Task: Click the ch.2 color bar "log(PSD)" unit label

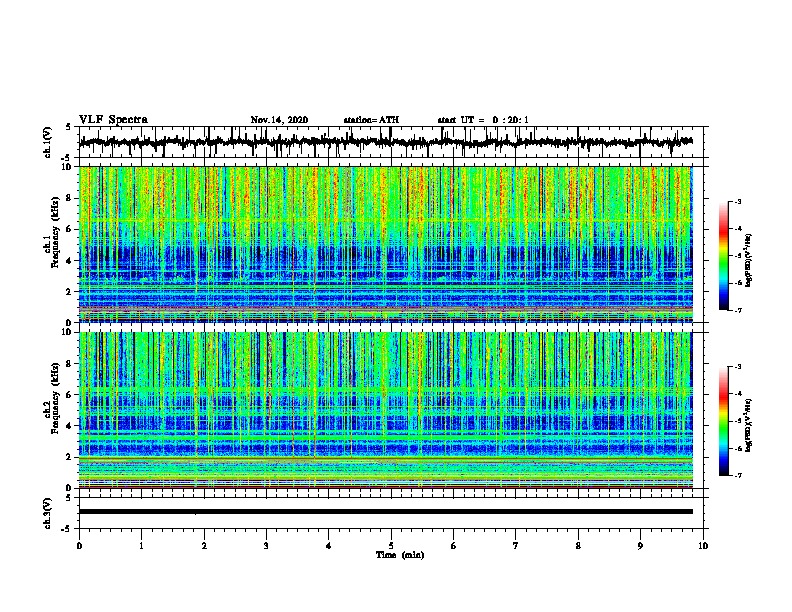Action: click(749, 425)
